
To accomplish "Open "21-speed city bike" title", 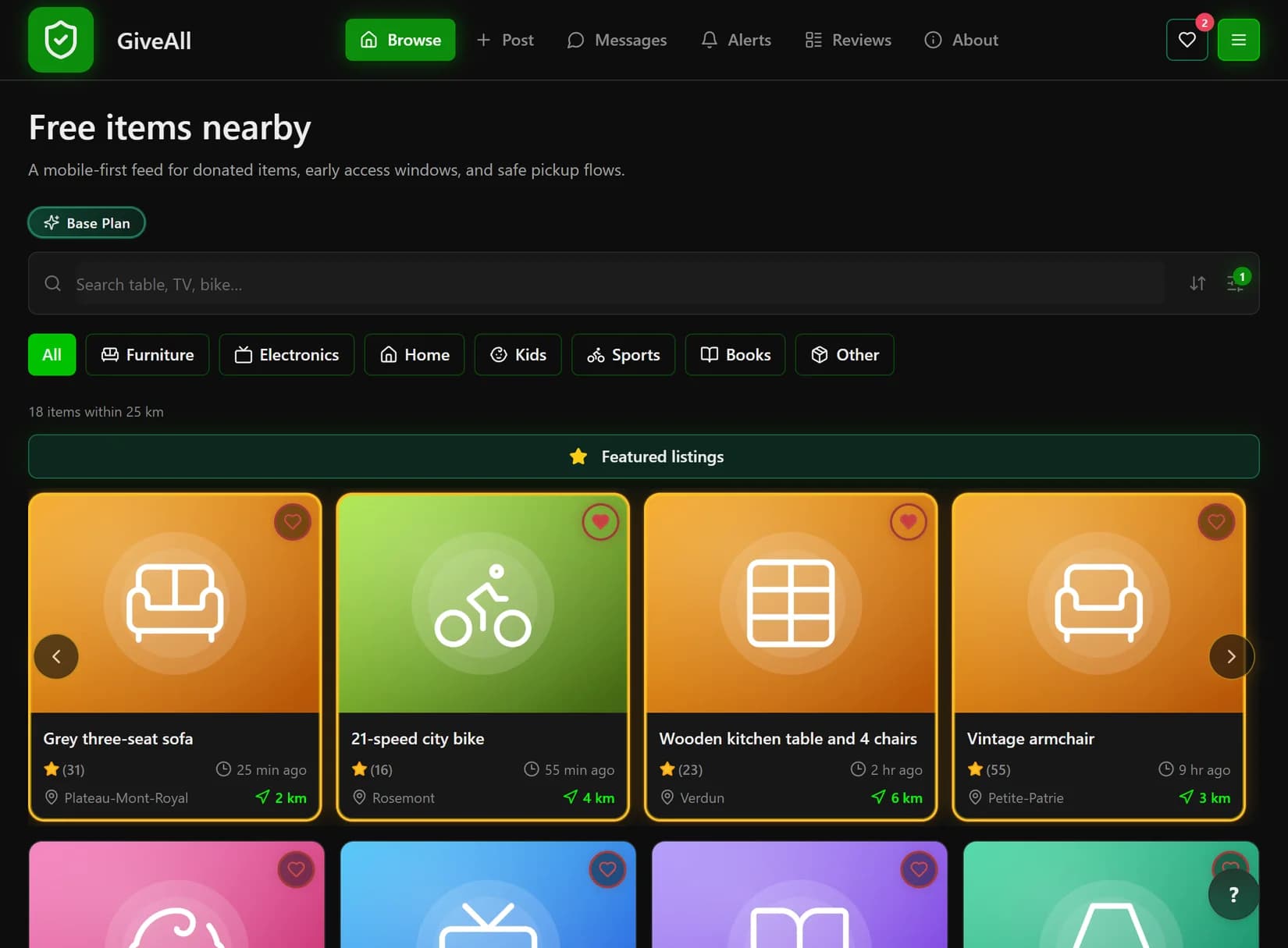I will click(418, 738).
